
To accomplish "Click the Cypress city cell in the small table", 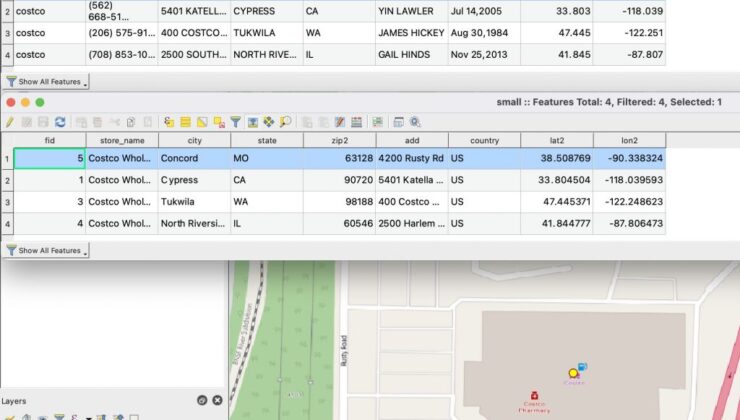I will [194, 180].
